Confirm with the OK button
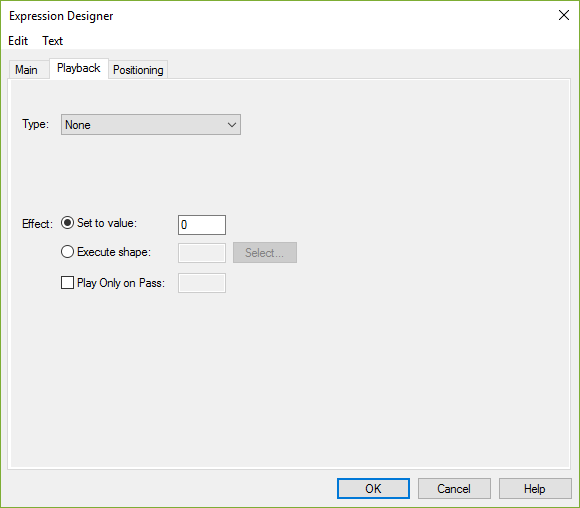 (373, 488)
